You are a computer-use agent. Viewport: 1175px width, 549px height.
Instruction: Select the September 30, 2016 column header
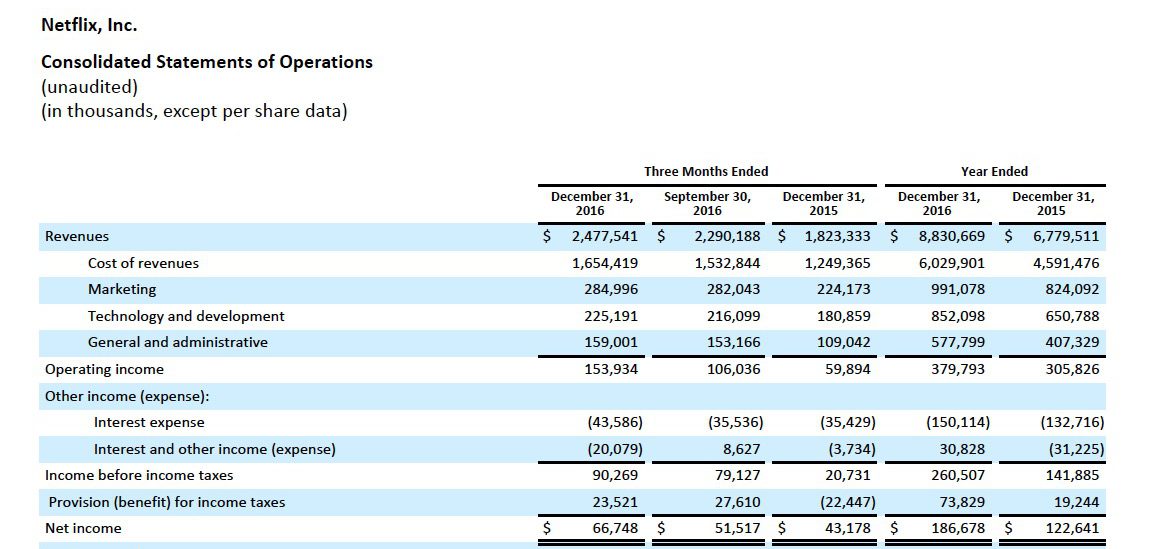[707, 204]
